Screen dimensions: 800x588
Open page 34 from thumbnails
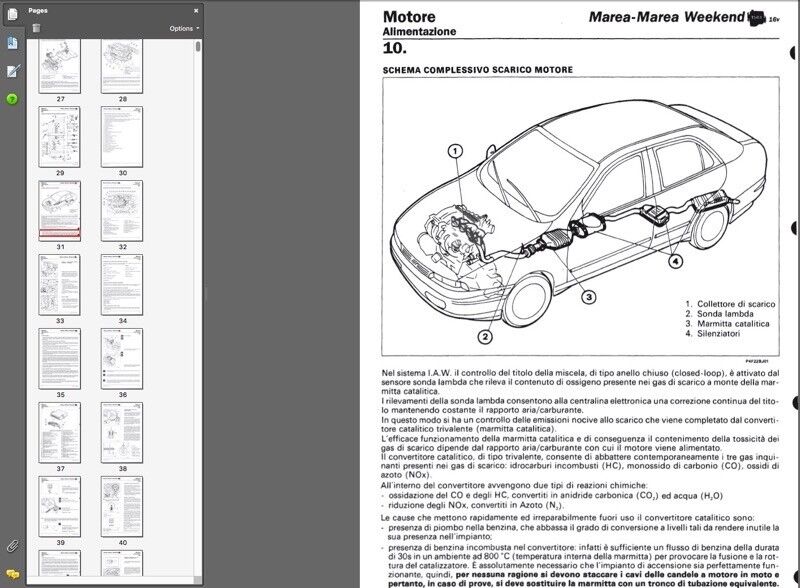point(122,285)
